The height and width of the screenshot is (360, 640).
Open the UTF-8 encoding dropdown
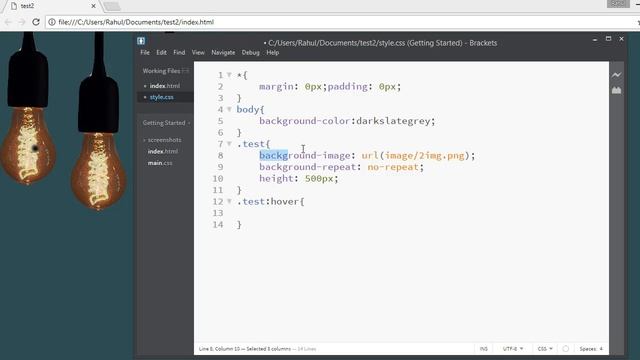[513, 349]
